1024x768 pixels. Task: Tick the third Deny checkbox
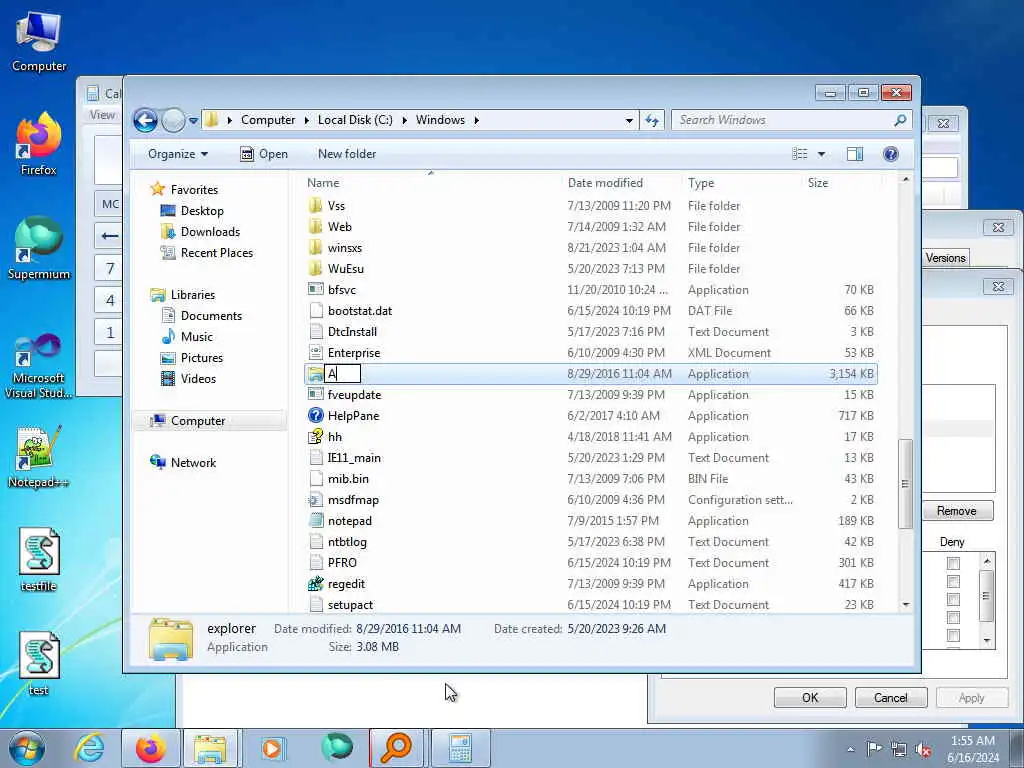click(x=953, y=600)
